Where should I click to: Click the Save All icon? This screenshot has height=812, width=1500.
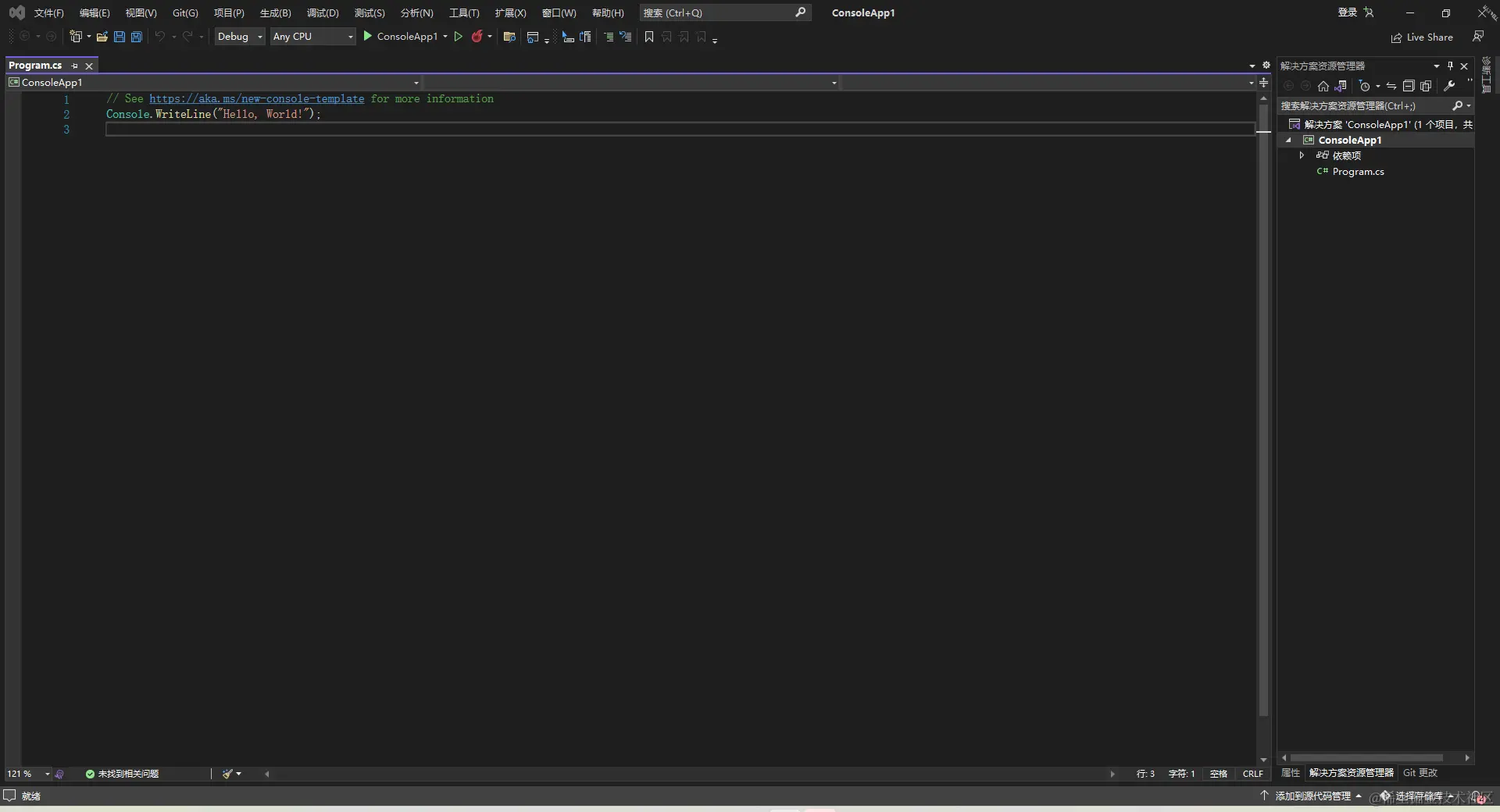click(x=136, y=37)
